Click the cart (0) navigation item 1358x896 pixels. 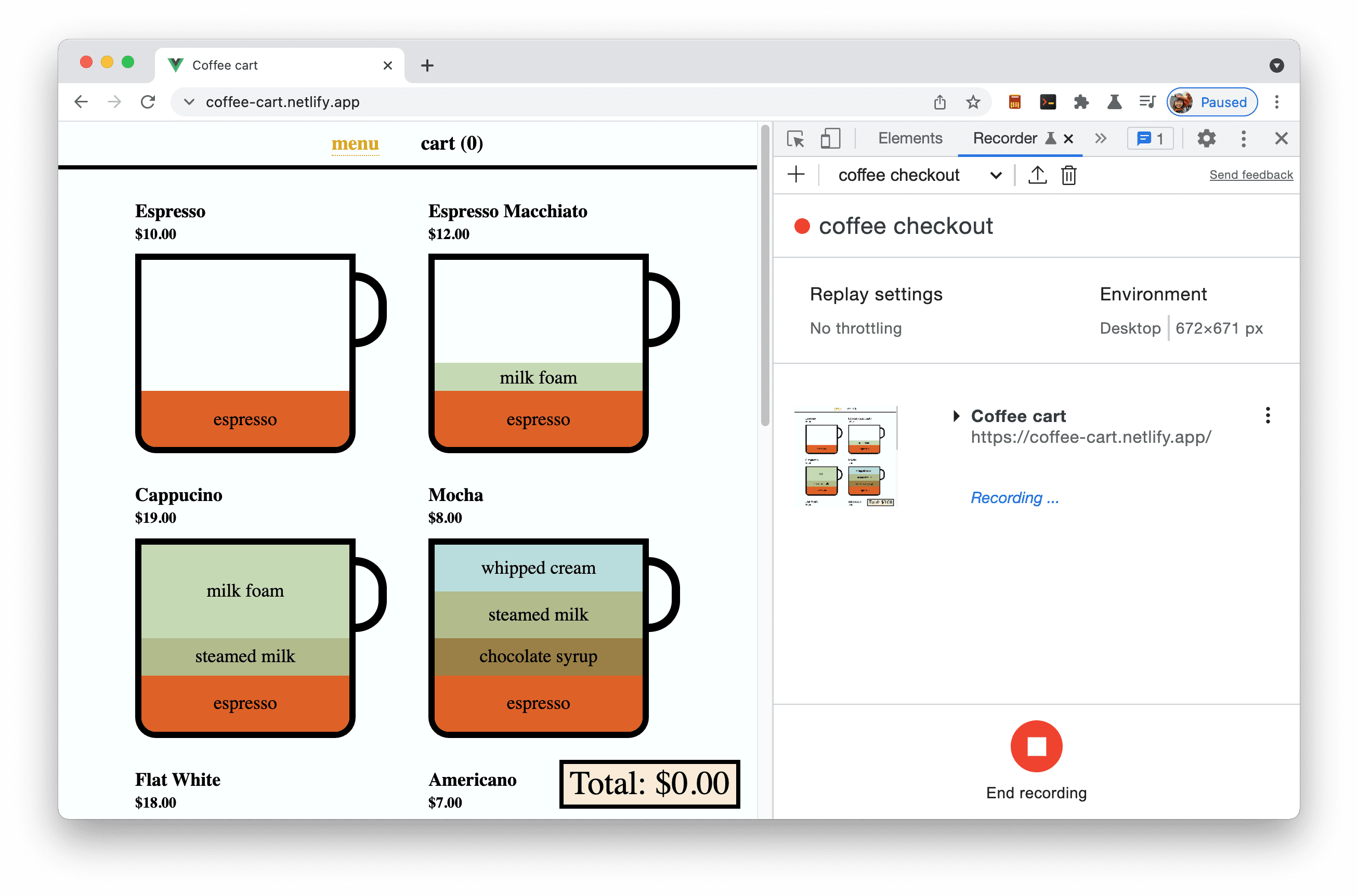point(451,143)
